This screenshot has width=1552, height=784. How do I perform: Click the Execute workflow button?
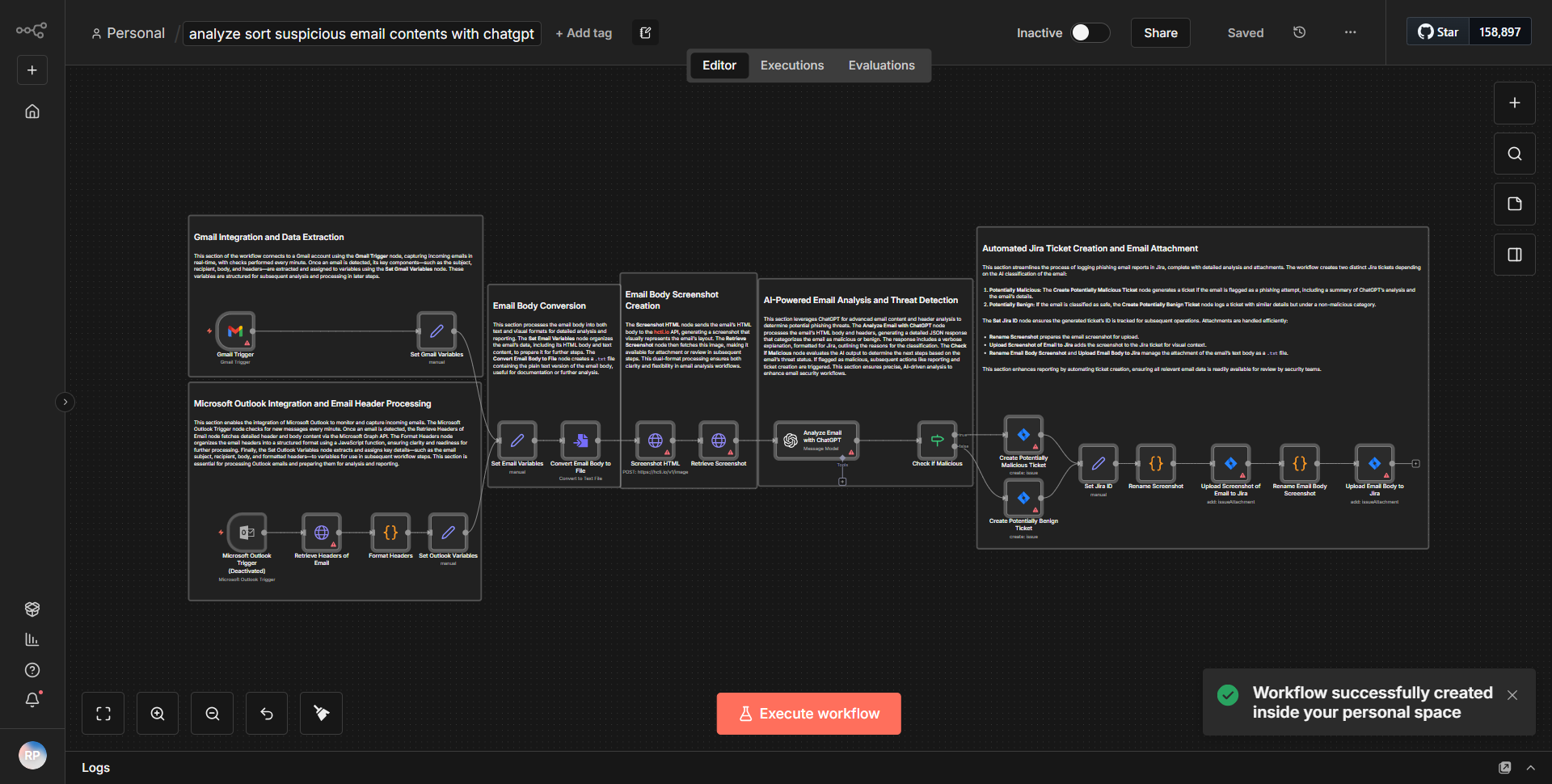coord(808,713)
